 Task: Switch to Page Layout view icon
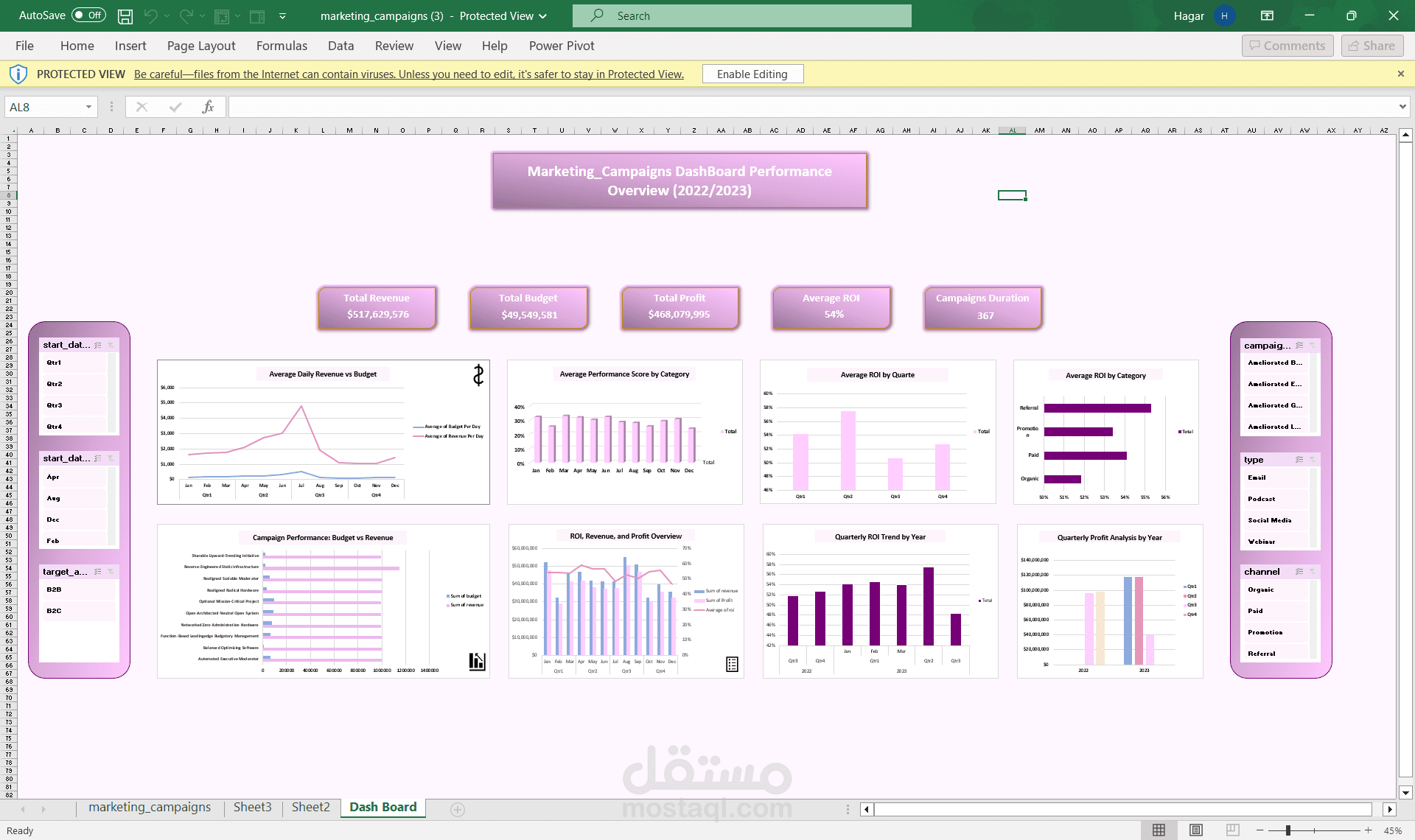coord(1195,830)
